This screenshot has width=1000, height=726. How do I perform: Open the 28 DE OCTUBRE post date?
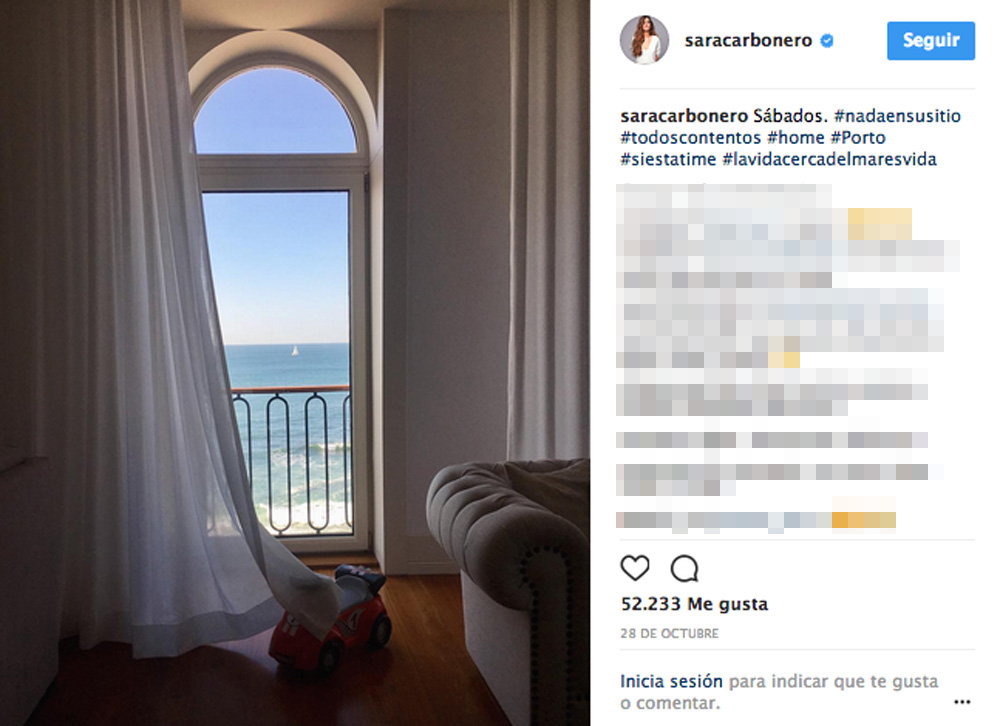tap(670, 633)
